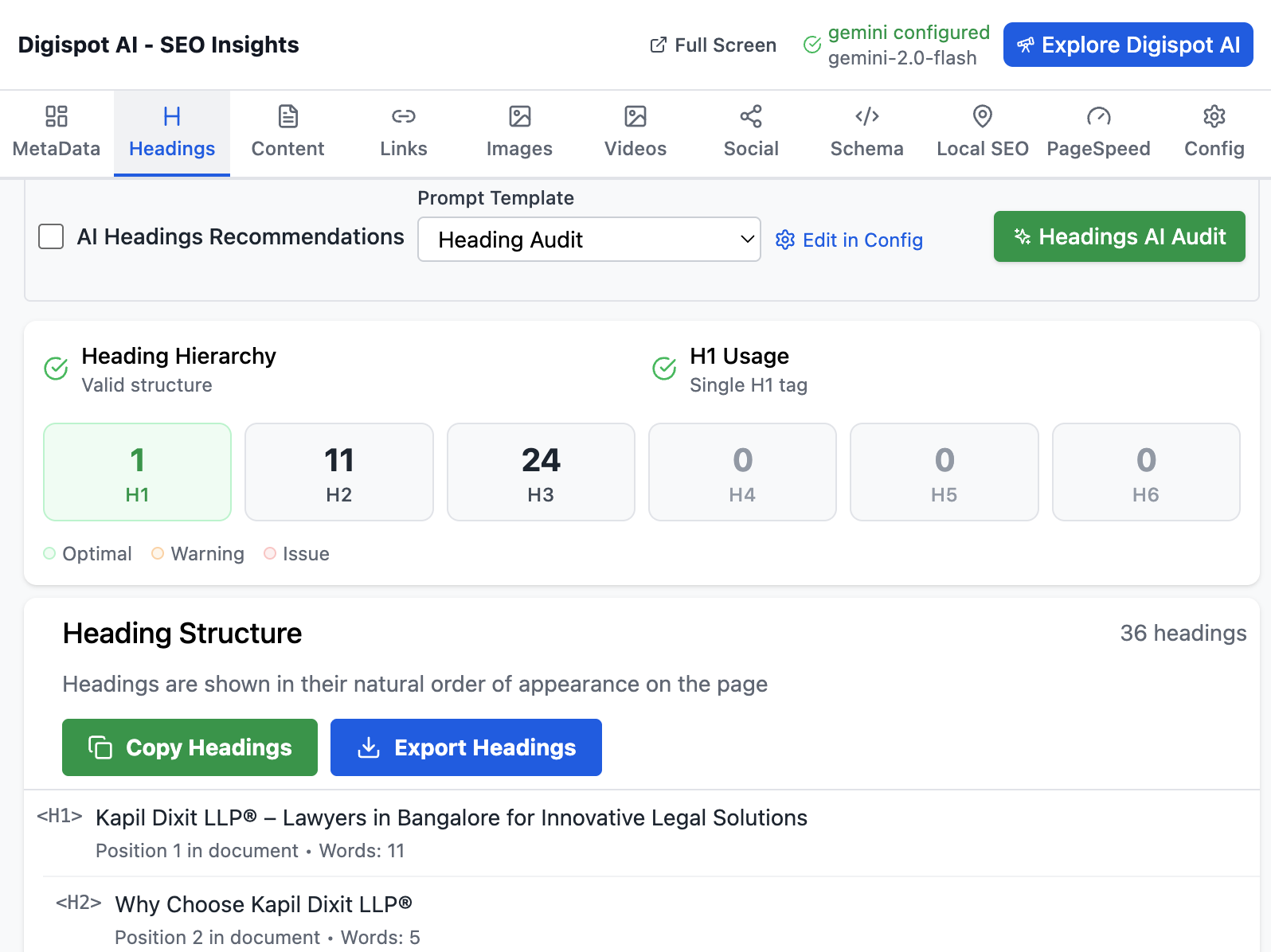This screenshot has width=1271, height=952.
Task: Click the Copy Headings button
Action: 190,747
